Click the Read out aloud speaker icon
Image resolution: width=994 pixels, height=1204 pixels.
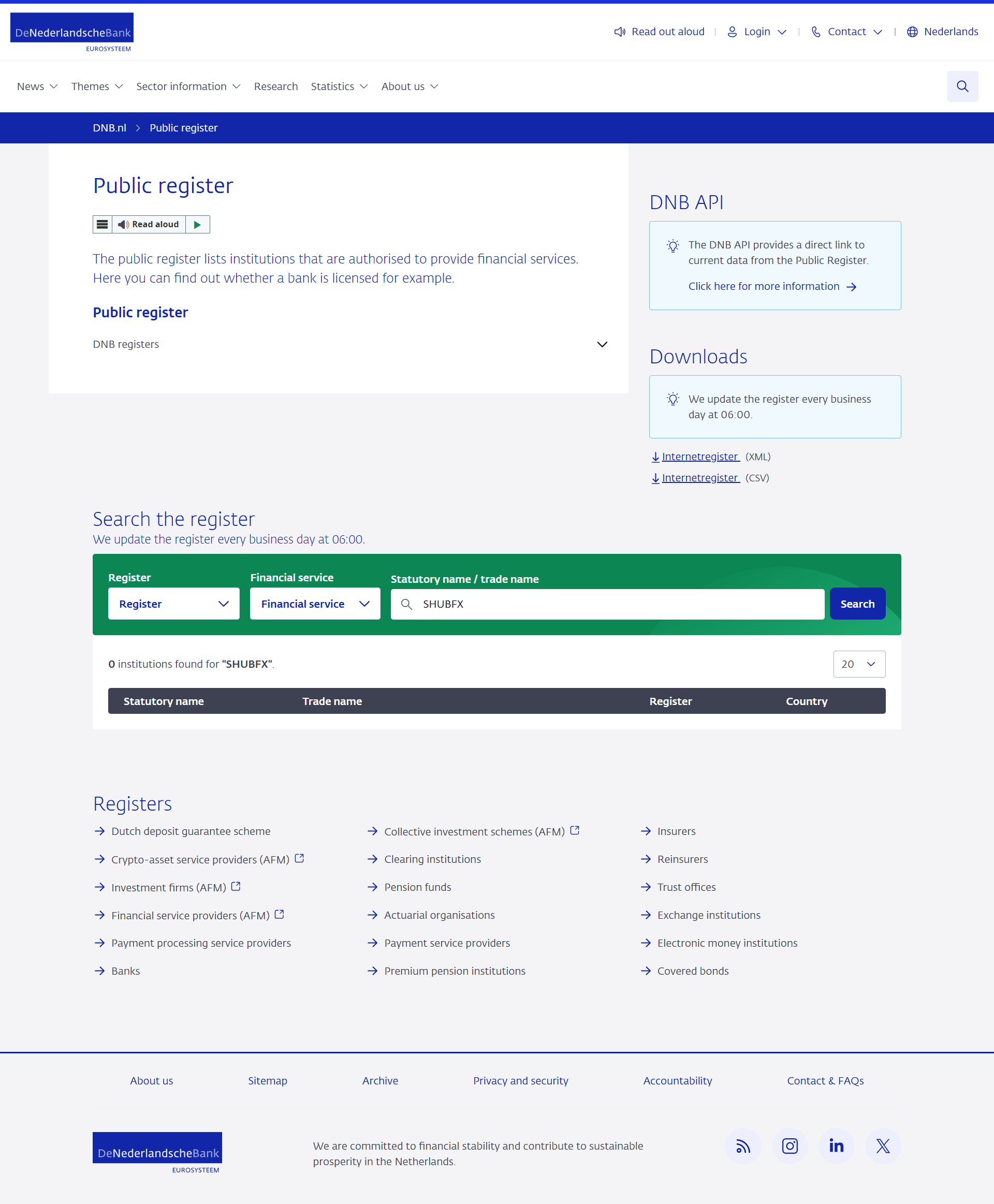point(620,32)
